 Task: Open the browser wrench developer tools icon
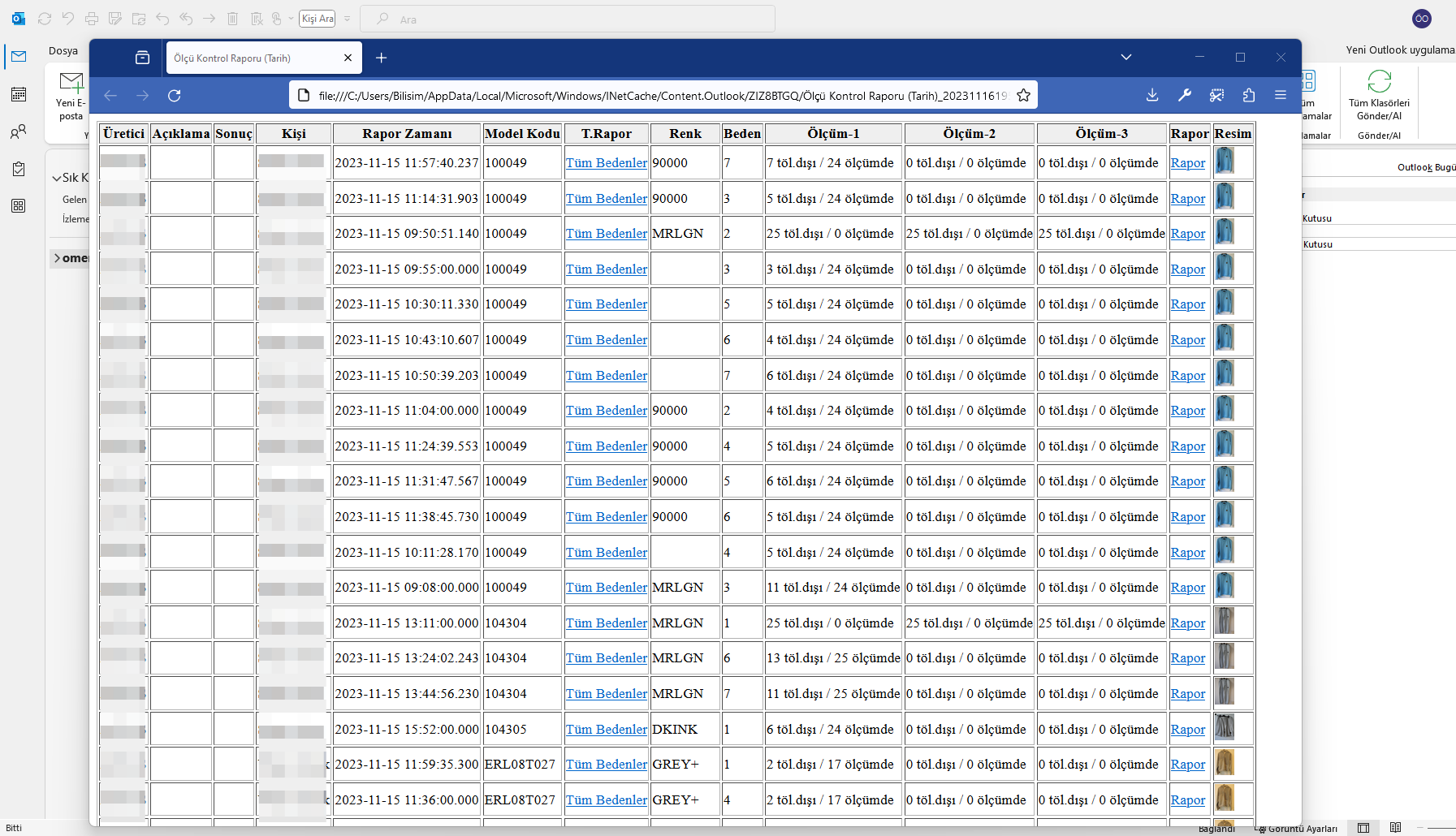[x=1185, y=96]
